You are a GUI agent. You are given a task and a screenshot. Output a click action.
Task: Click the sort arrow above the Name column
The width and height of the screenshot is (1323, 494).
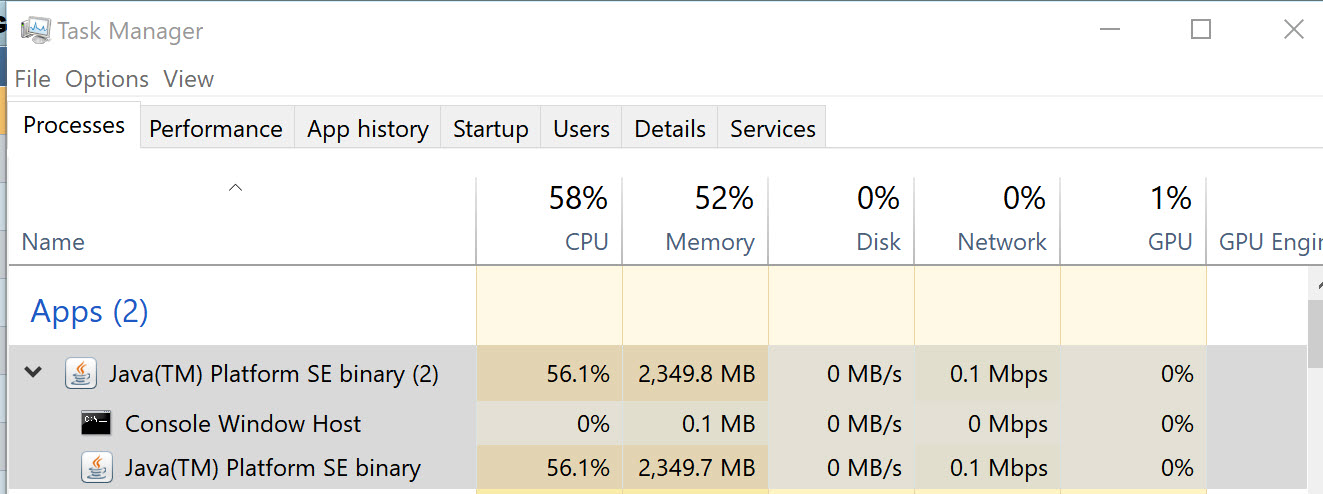click(x=235, y=187)
